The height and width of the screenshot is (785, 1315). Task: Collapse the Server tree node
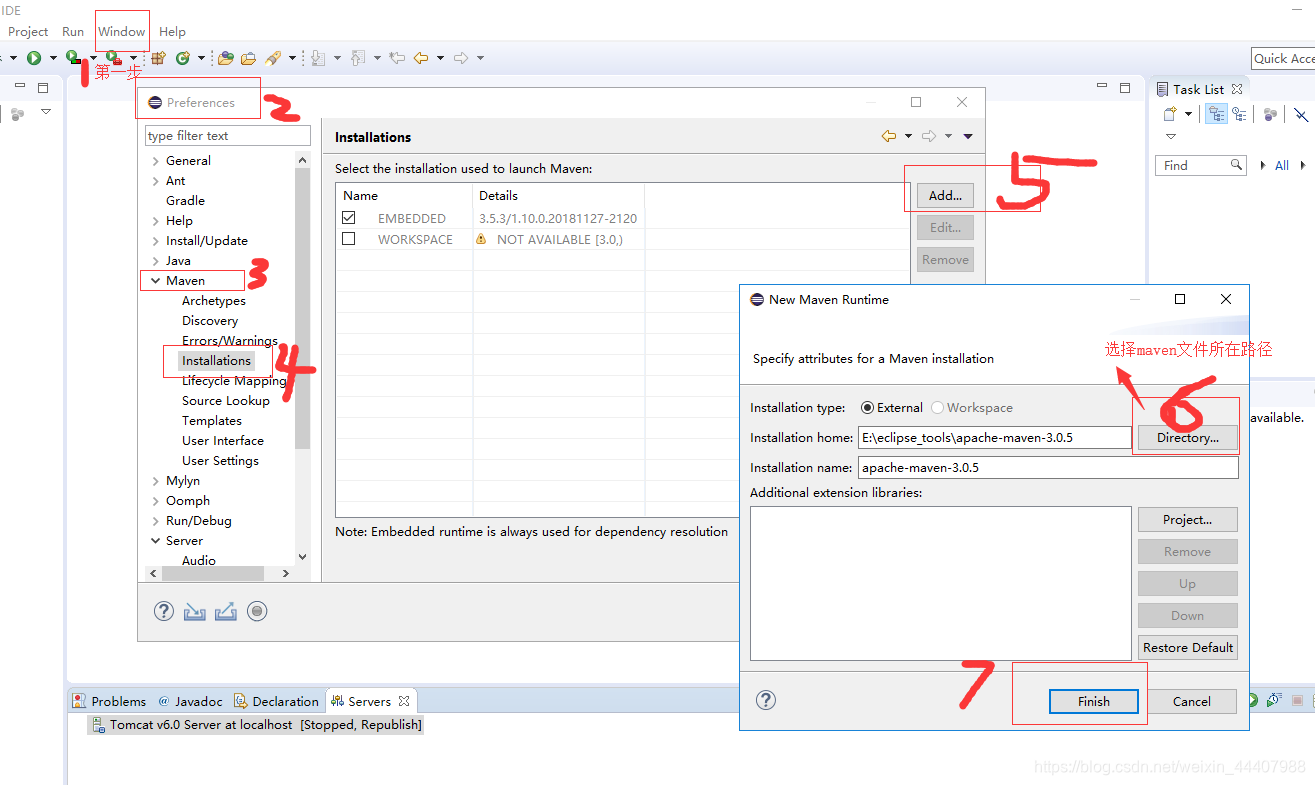pos(155,541)
